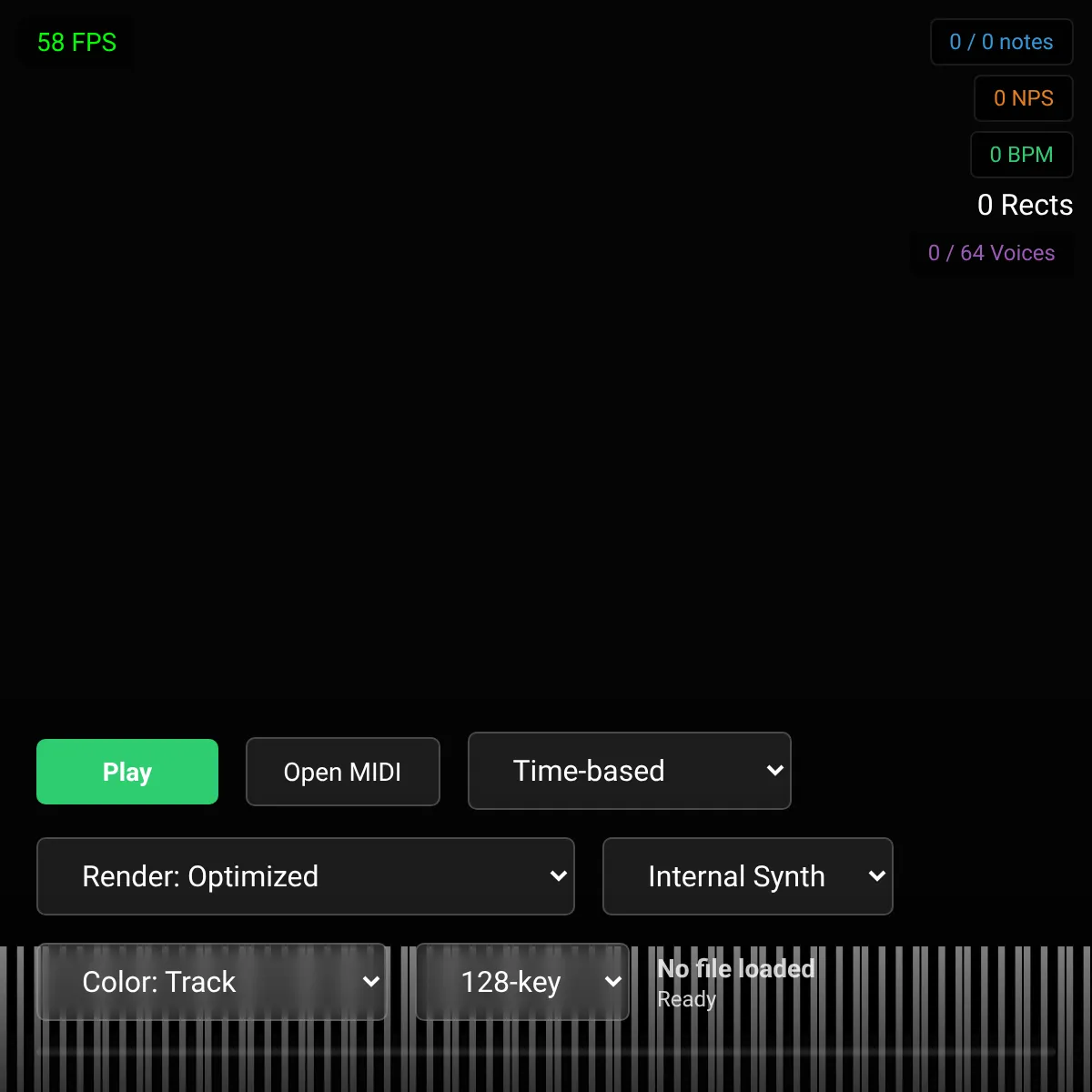Click the orange 0 NPS indicator
Image resolution: width=1092 pixels, height=1092 pixels.
coord(1023,98)
